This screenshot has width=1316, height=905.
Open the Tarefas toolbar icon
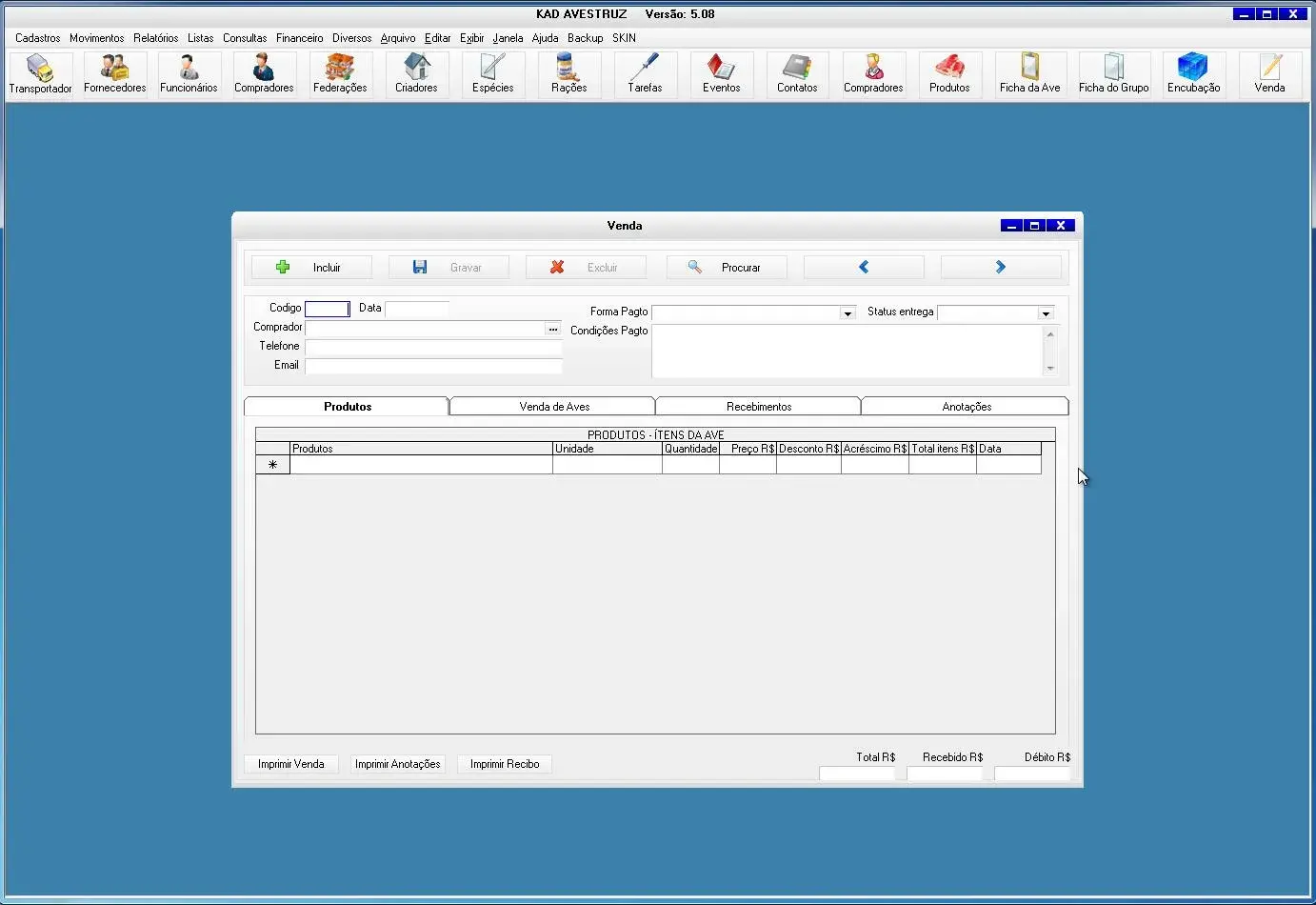(645, 74)
